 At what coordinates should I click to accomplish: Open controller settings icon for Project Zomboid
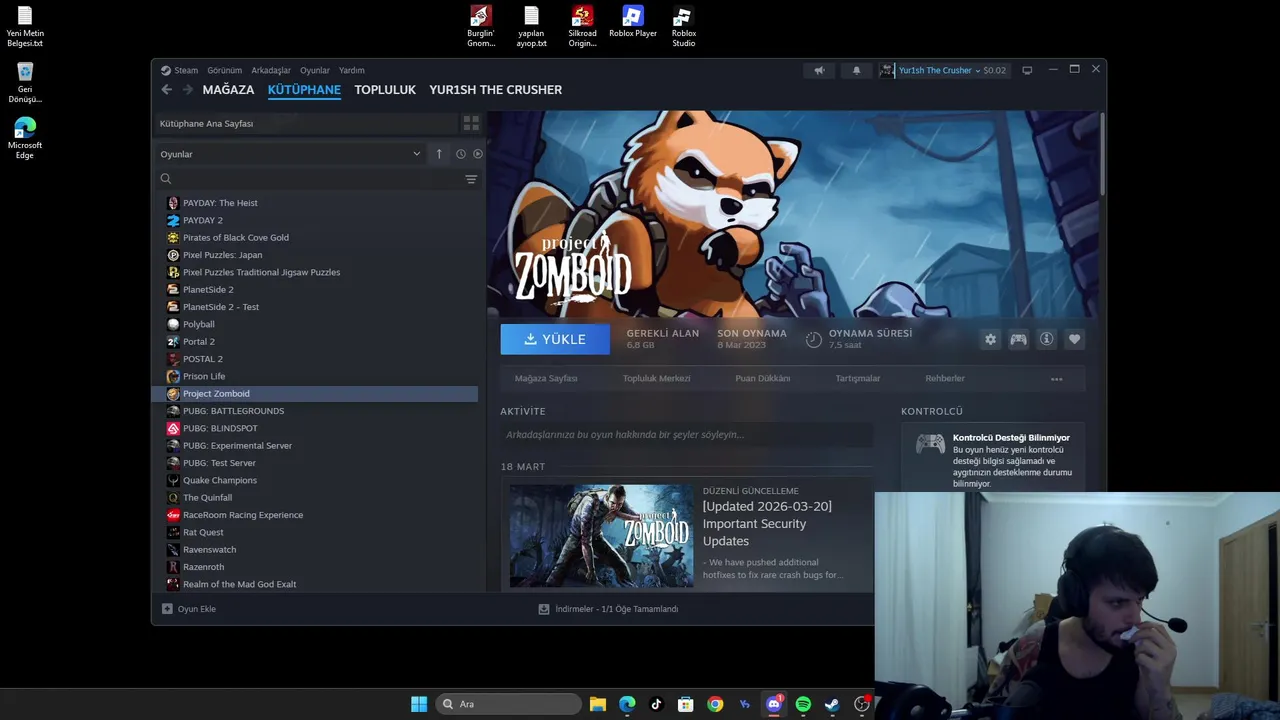pyautogui.click(x=1018, y=339)
